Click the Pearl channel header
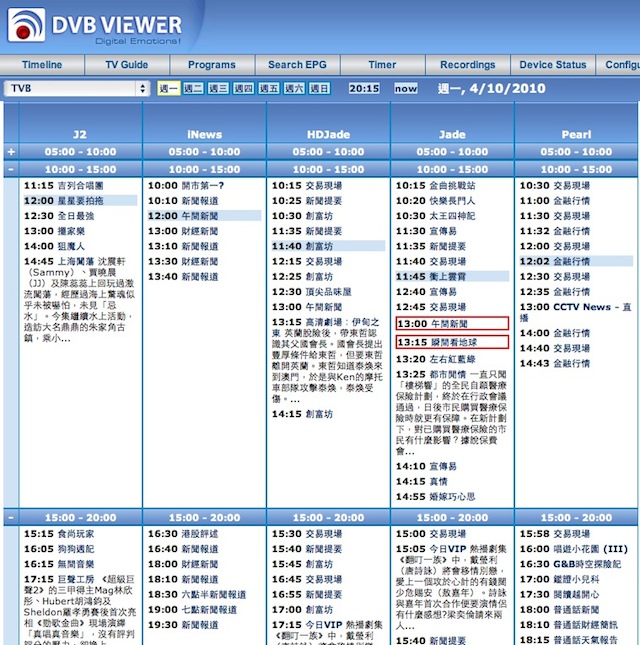 (x=576, y=135)
